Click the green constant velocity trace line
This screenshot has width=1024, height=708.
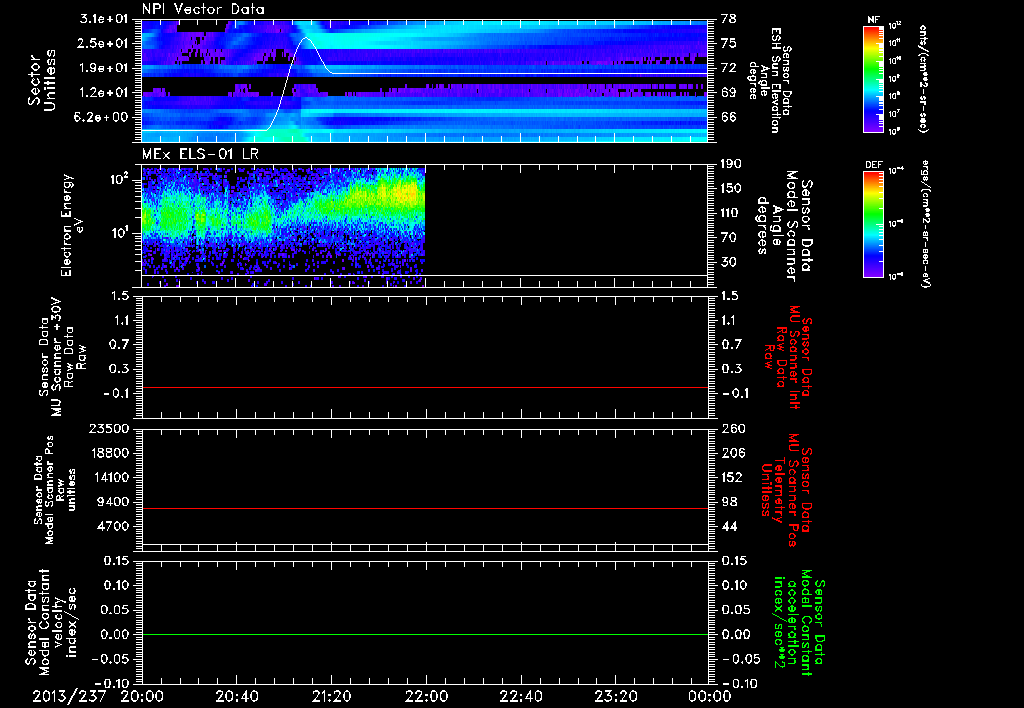pos(425,634)
